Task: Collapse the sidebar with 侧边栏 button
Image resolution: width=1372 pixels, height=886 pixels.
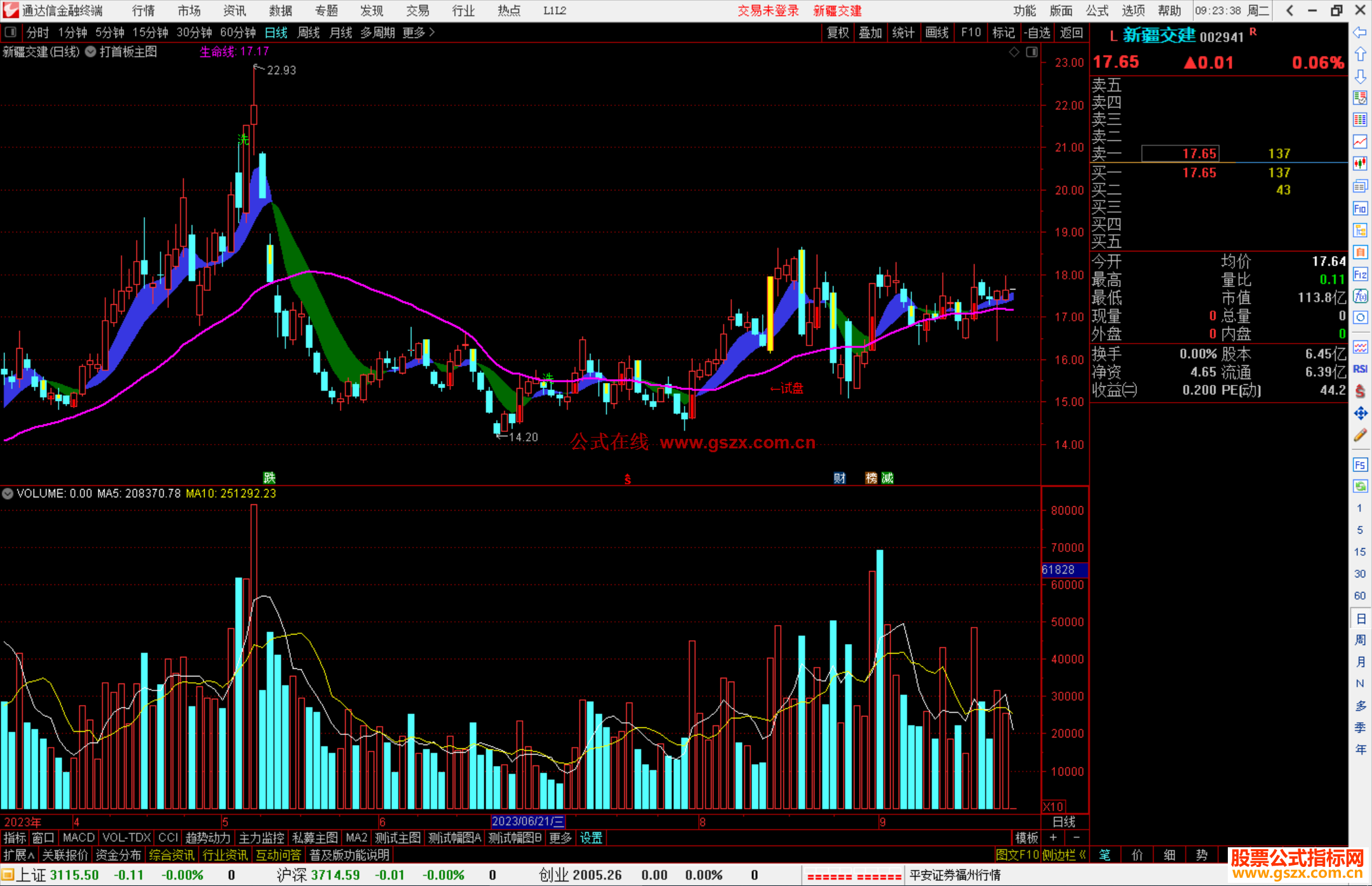Action: [1065, 855]
